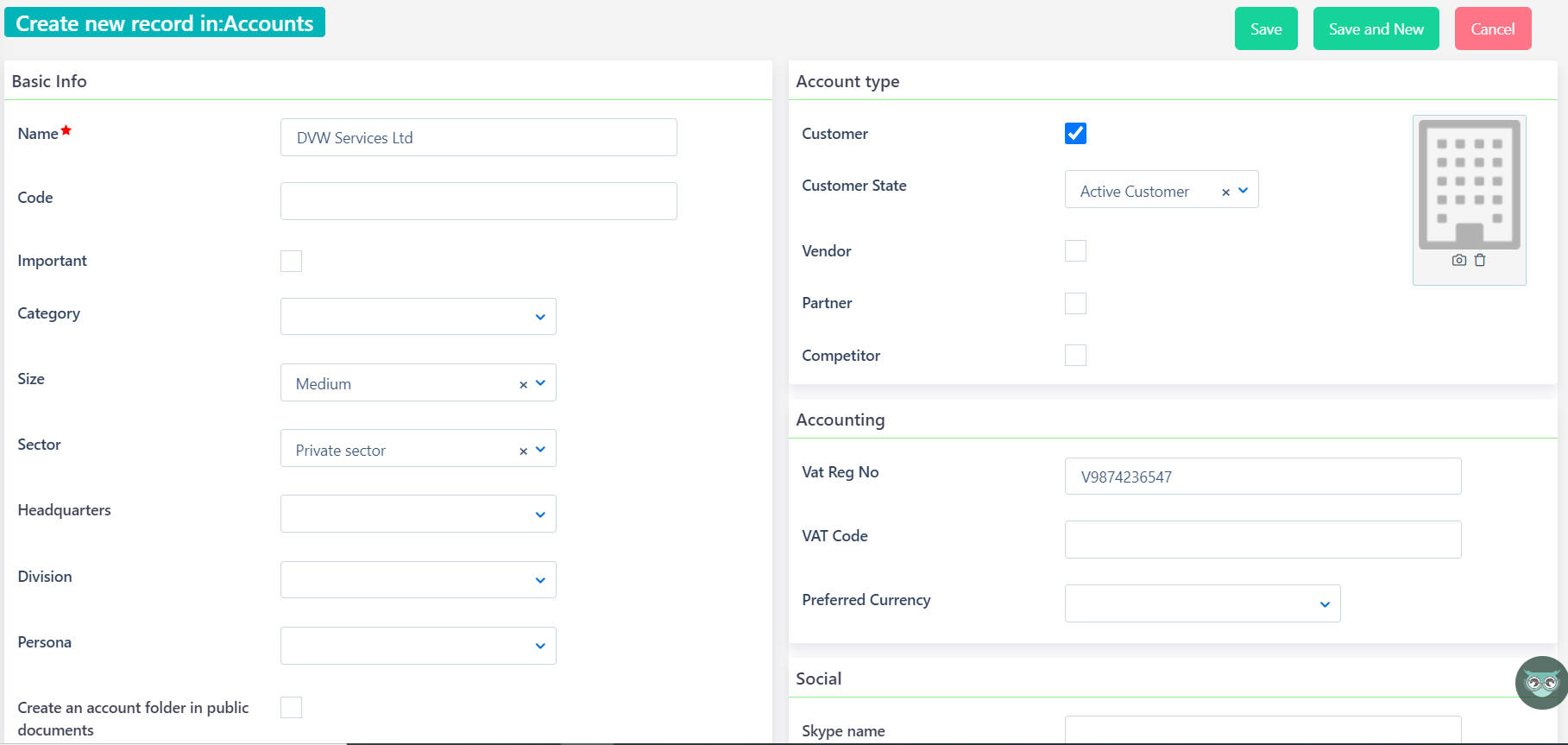Click Save and New button
The width and height of the screenshot is (1568, 745).
(x=1376, y=28)
